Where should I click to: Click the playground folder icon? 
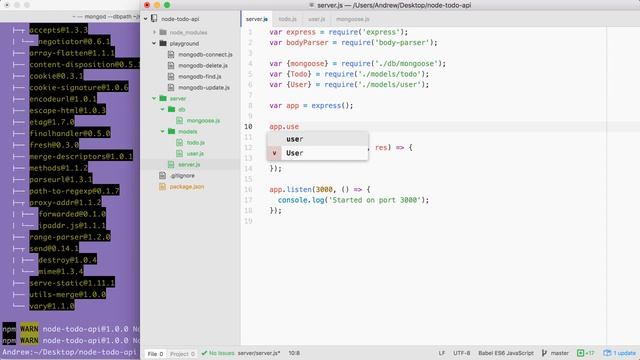pyautogui.click(x=163, y=43)
